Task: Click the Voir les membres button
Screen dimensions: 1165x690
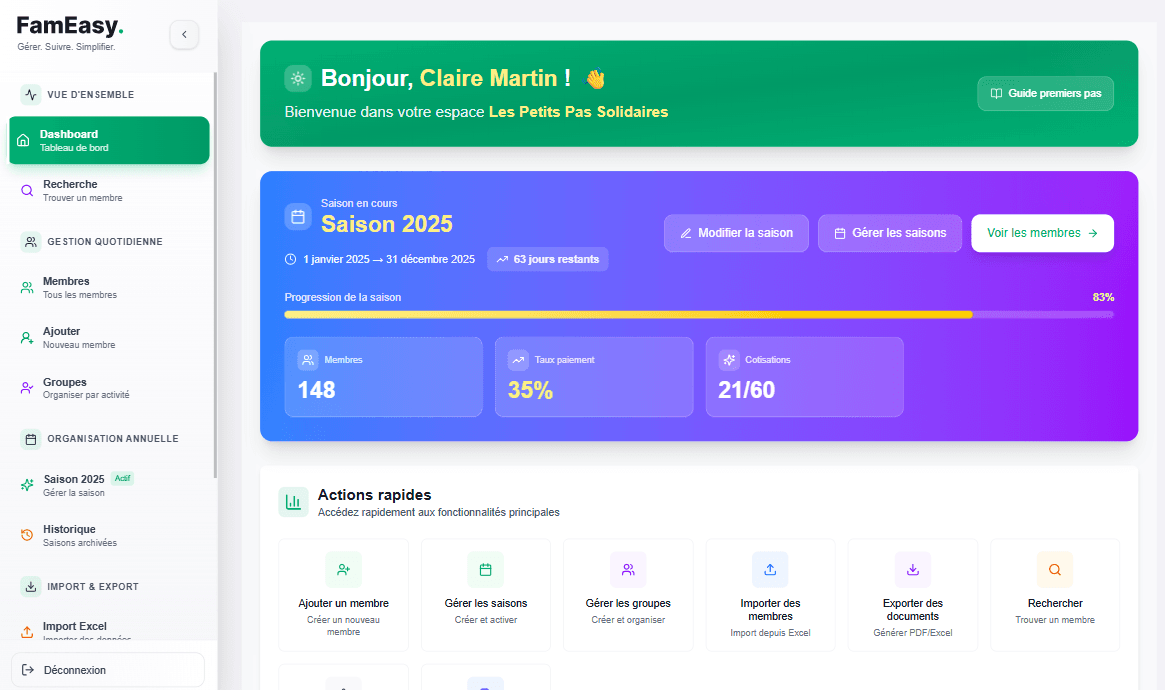Action: (1042, 233)
